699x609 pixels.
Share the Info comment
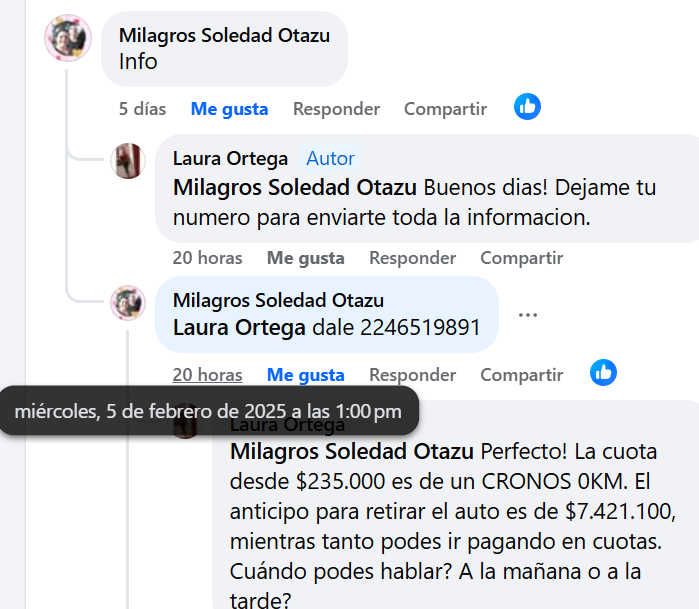[x=445, y=109]
